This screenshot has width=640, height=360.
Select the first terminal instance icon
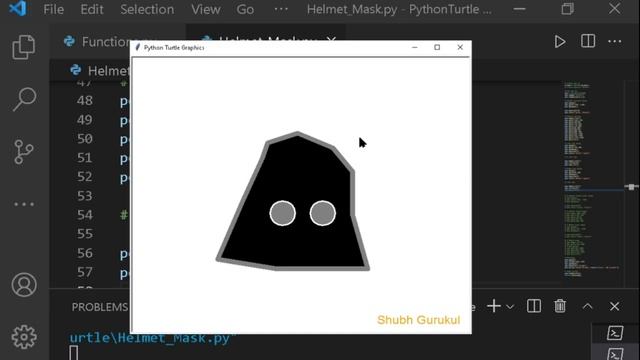tap(615, 333)
